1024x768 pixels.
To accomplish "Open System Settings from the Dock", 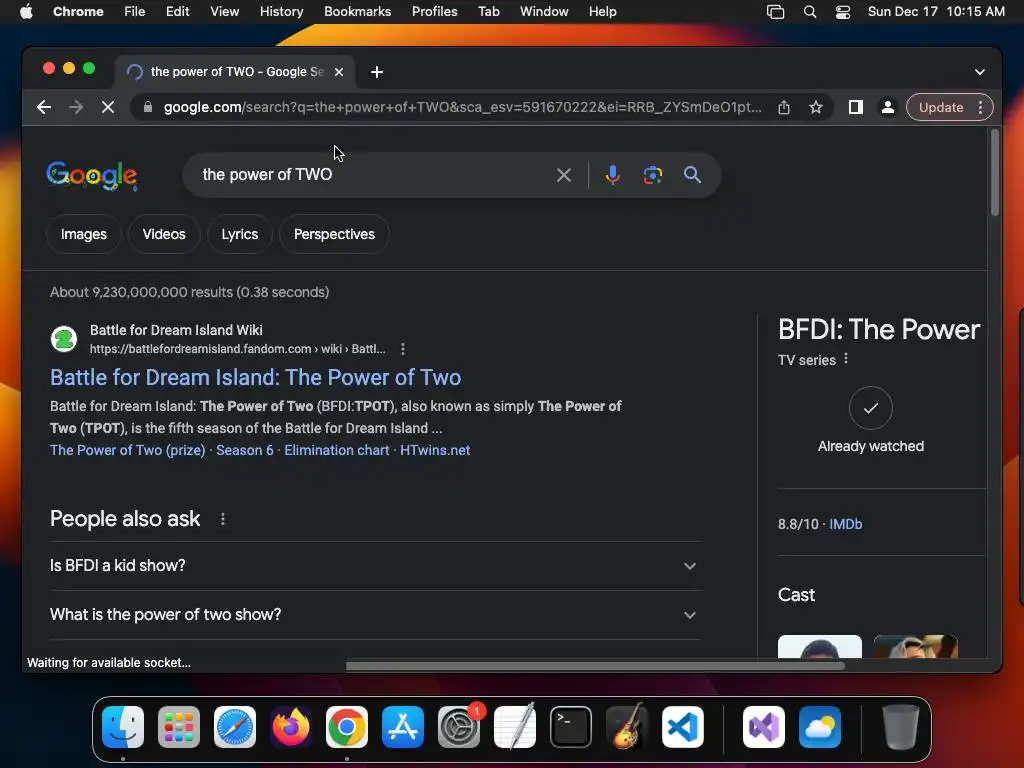I will coord(459,727).
